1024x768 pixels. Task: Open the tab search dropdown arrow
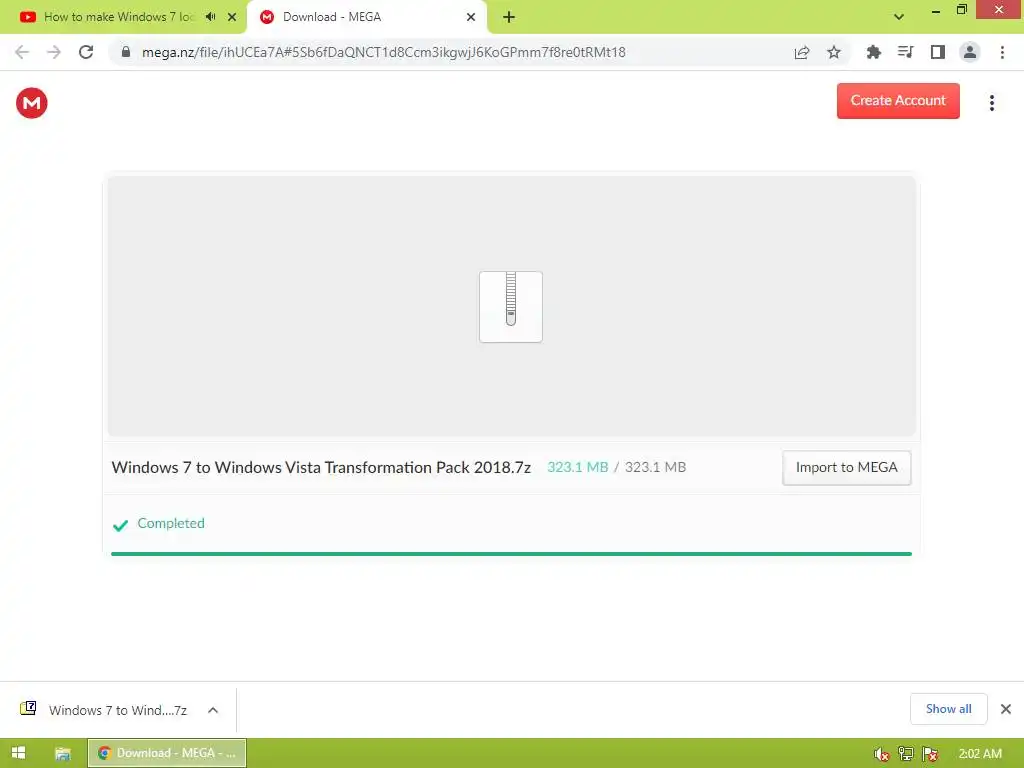click(899, 17)
